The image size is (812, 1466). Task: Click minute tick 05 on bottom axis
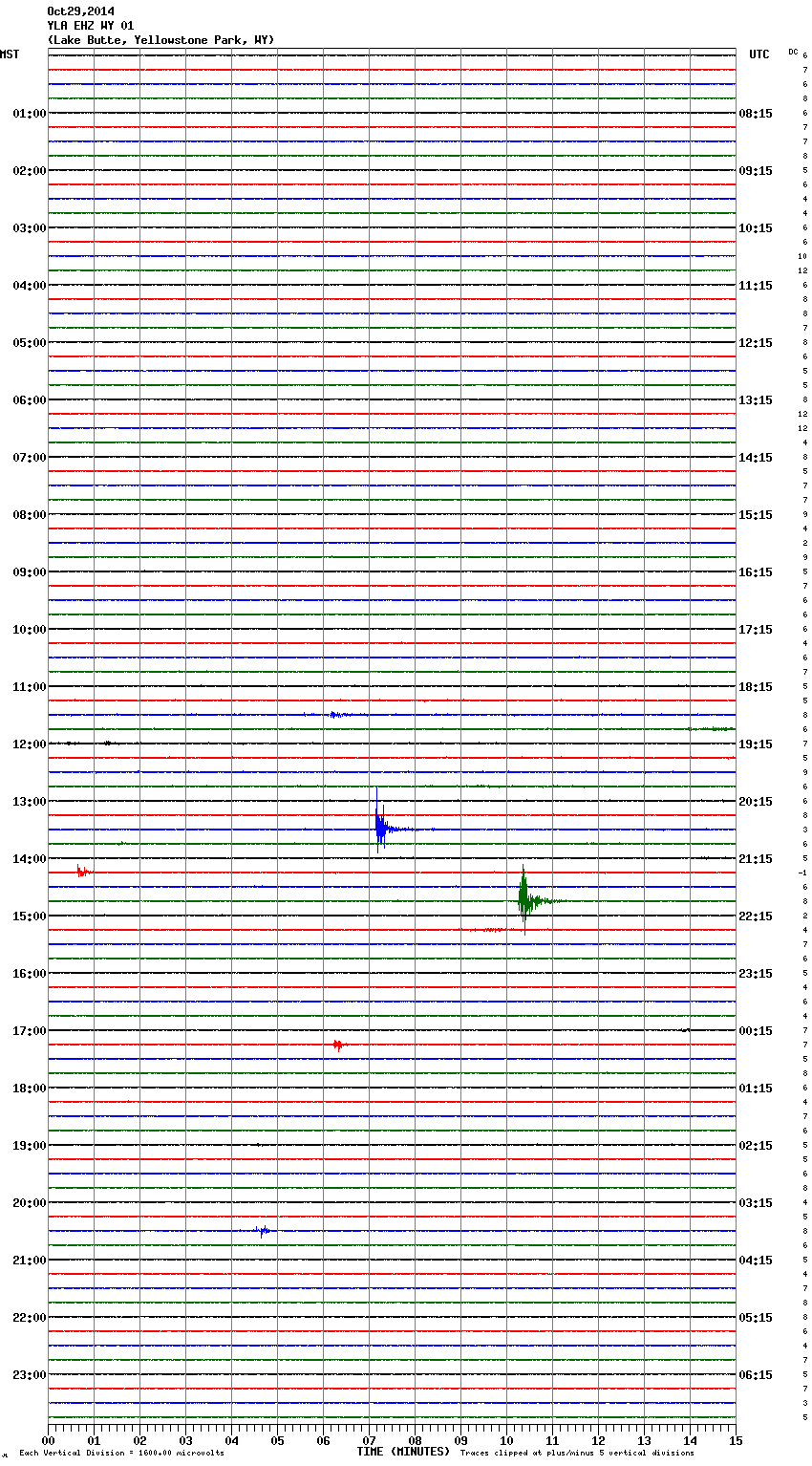(277, 1440)
